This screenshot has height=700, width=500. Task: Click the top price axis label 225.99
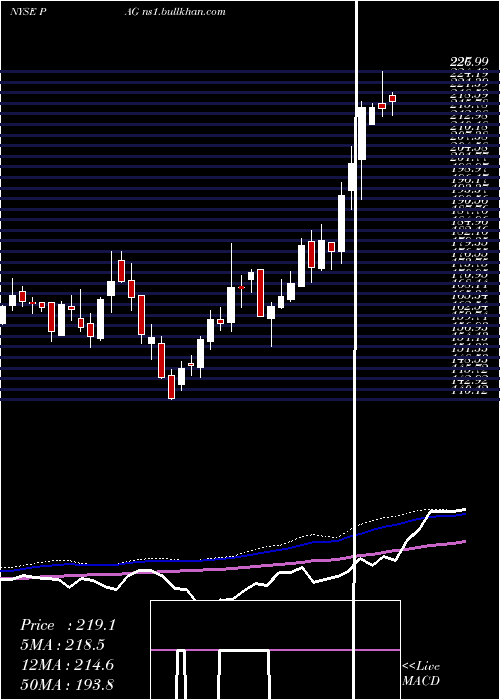point(467,63)
